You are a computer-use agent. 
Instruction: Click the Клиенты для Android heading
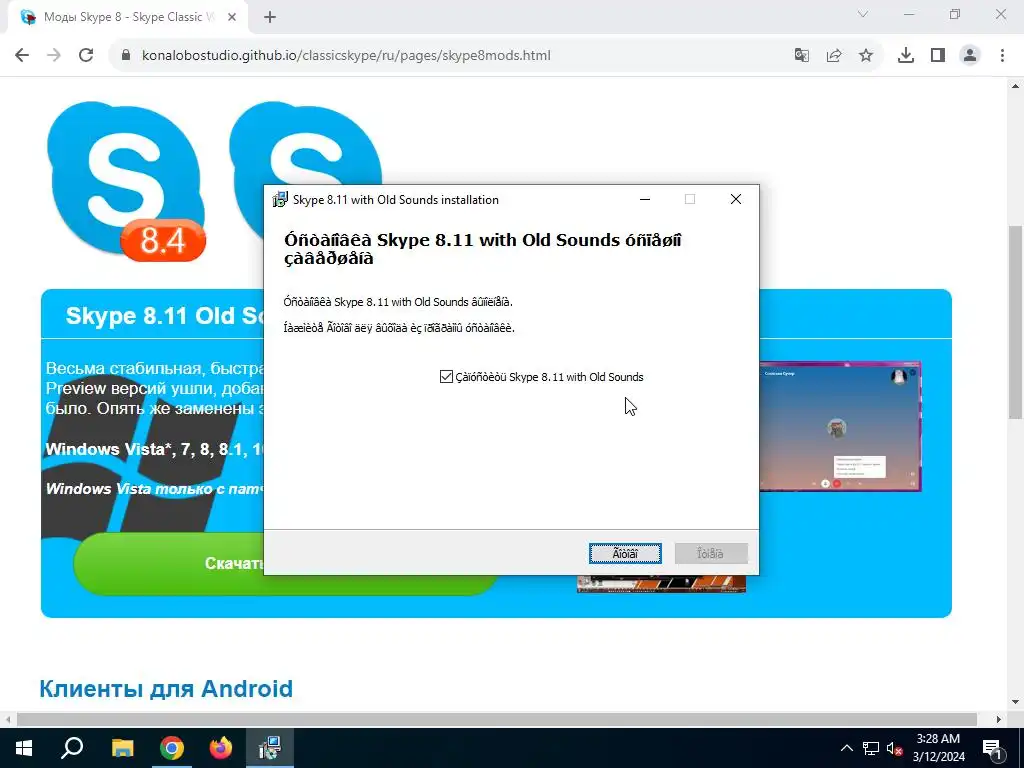[166, 688]
